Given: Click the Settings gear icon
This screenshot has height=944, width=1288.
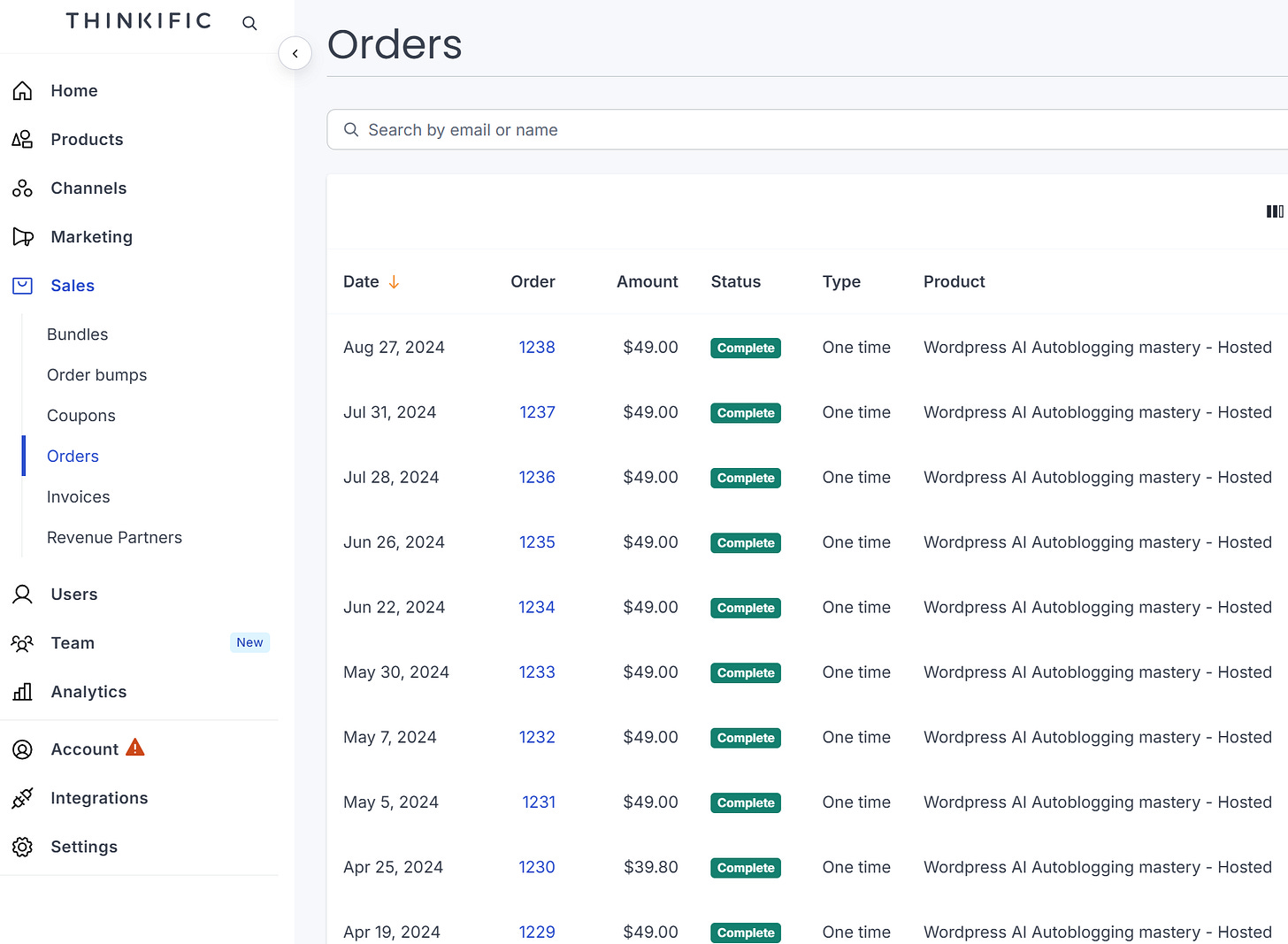Looking at the screenshot, I should click(x=22, y=846).
